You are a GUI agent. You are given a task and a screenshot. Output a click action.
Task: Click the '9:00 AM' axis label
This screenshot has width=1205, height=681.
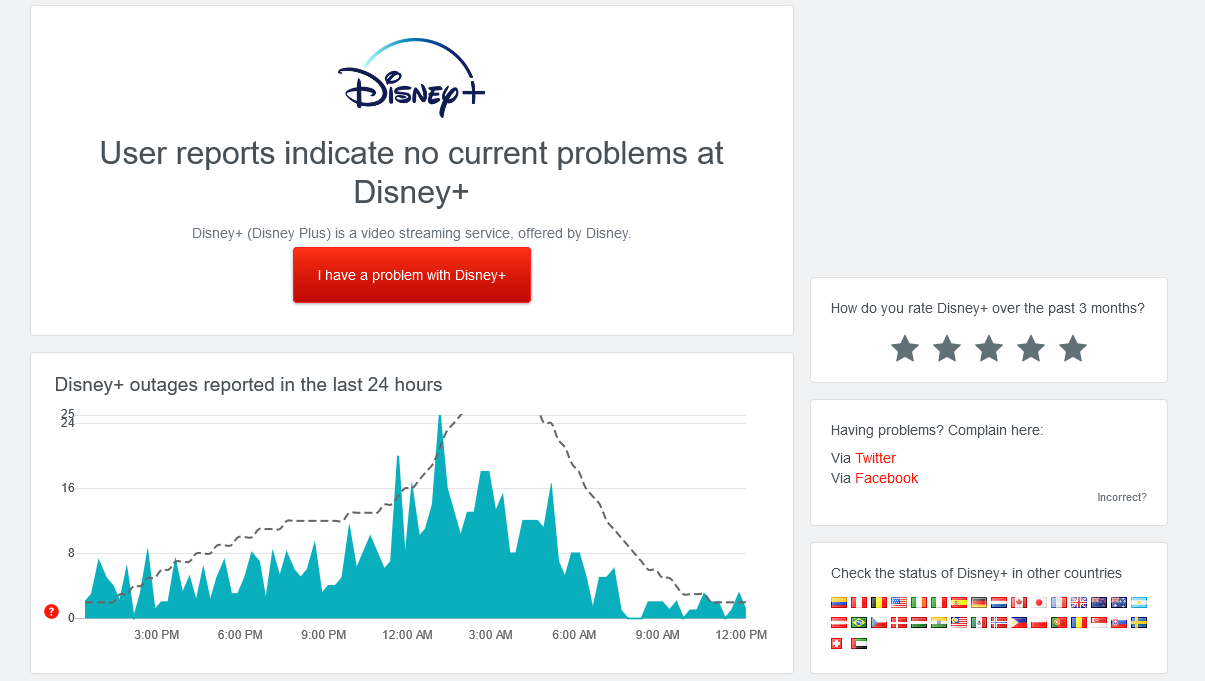(657, 635)
